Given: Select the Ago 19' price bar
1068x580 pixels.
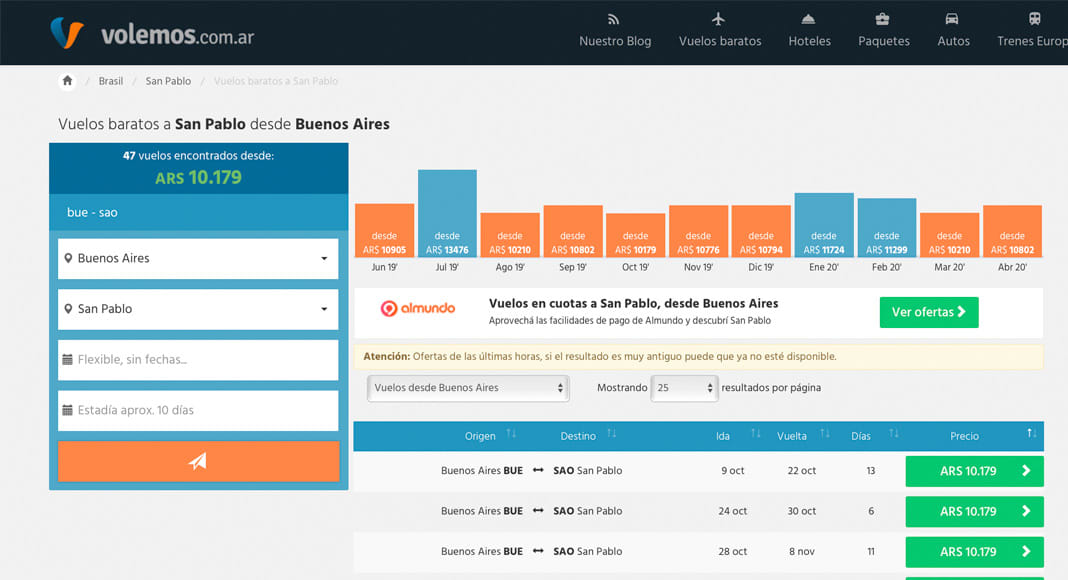Looking at the screenshot, I should coord(510,235).
